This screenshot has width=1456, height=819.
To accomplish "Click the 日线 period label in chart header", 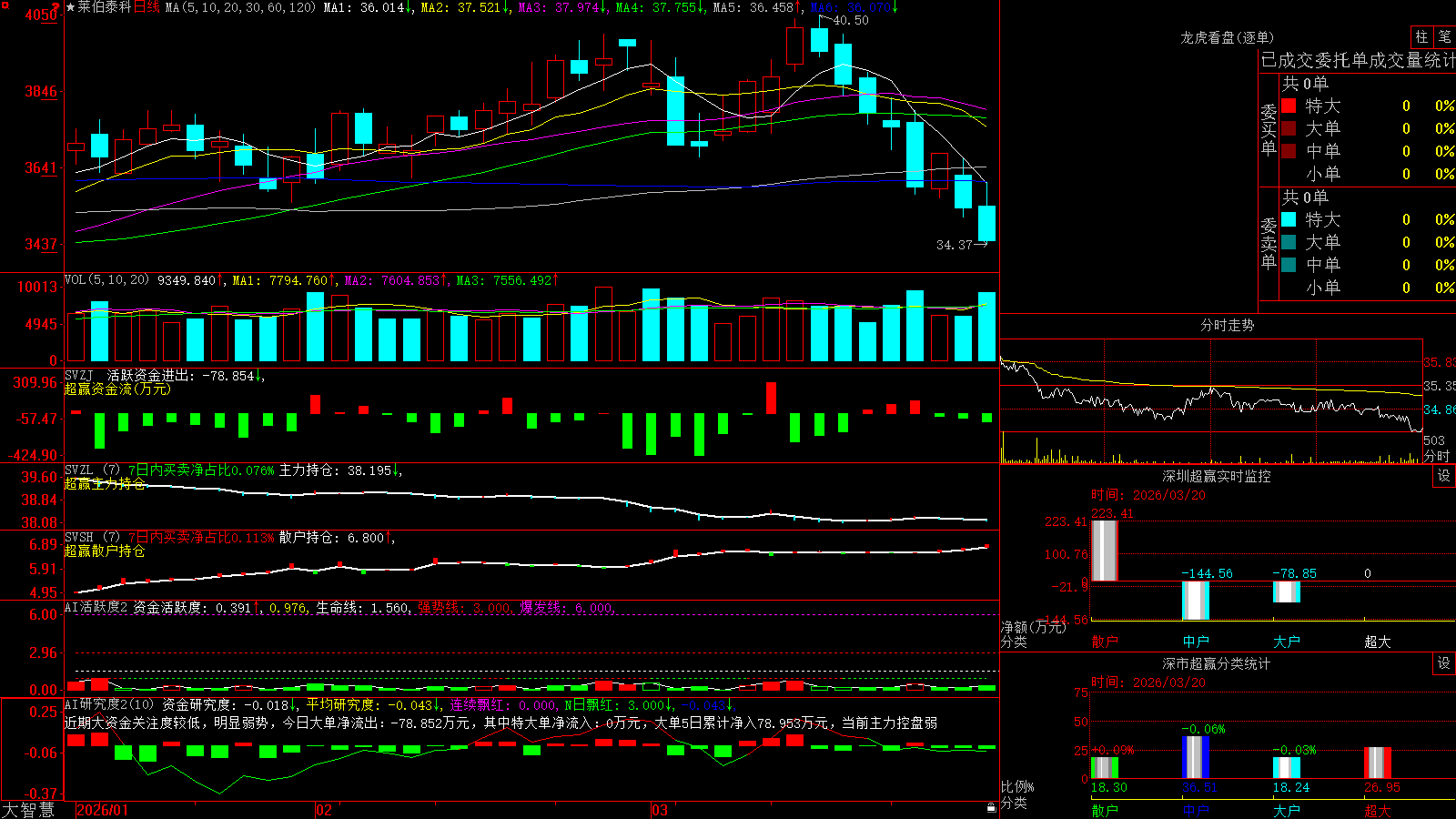I will [147, 7].
